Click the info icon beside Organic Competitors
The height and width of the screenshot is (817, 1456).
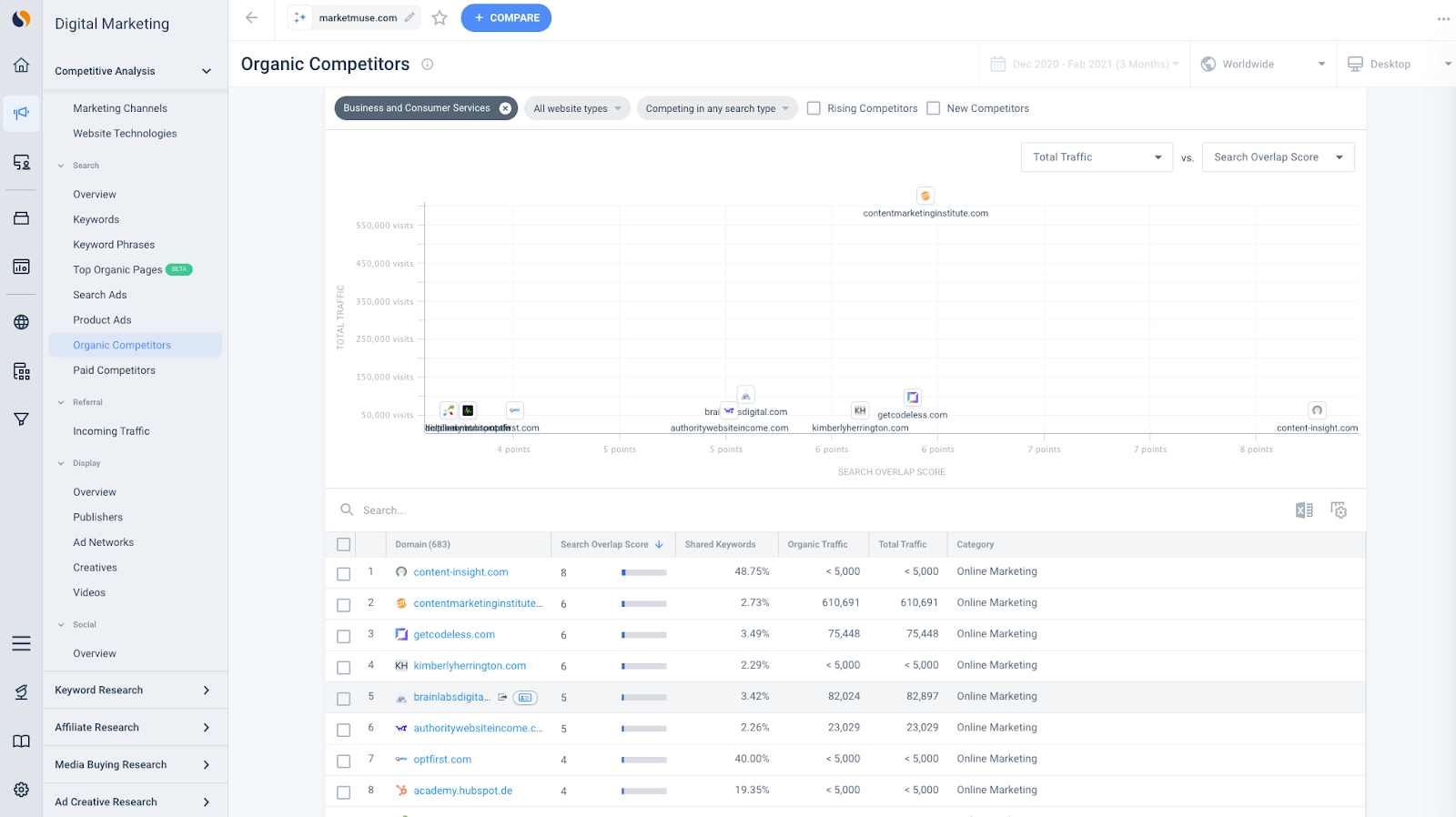(428, 64)
